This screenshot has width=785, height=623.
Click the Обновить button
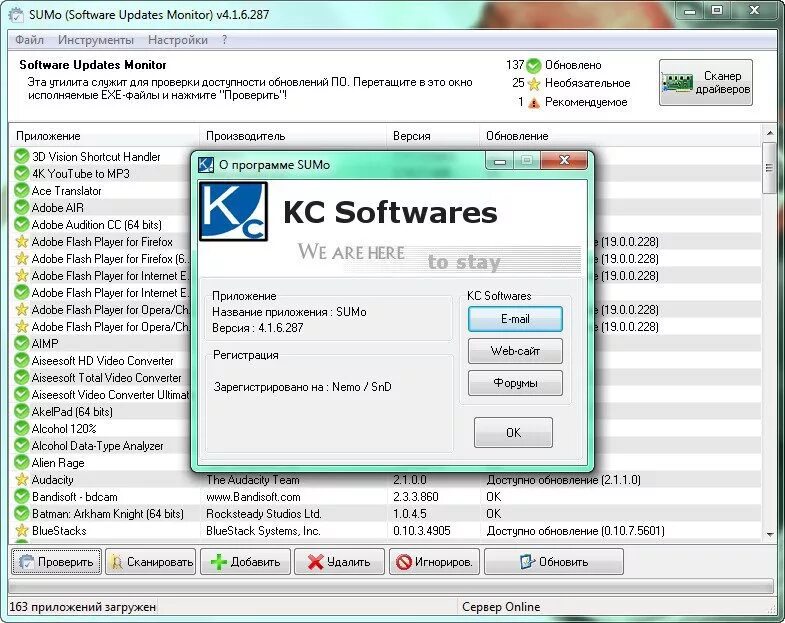tap(554, 562)
